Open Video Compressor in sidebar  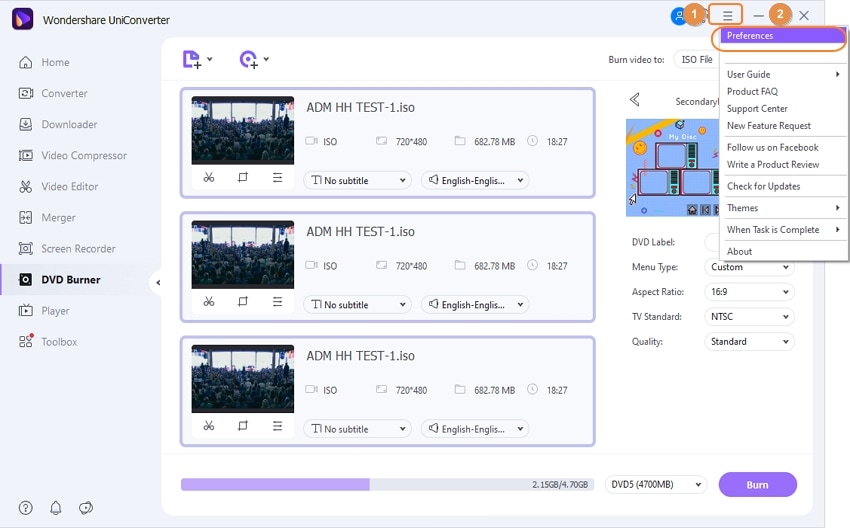pyautogui.click(x=73, y=156)
